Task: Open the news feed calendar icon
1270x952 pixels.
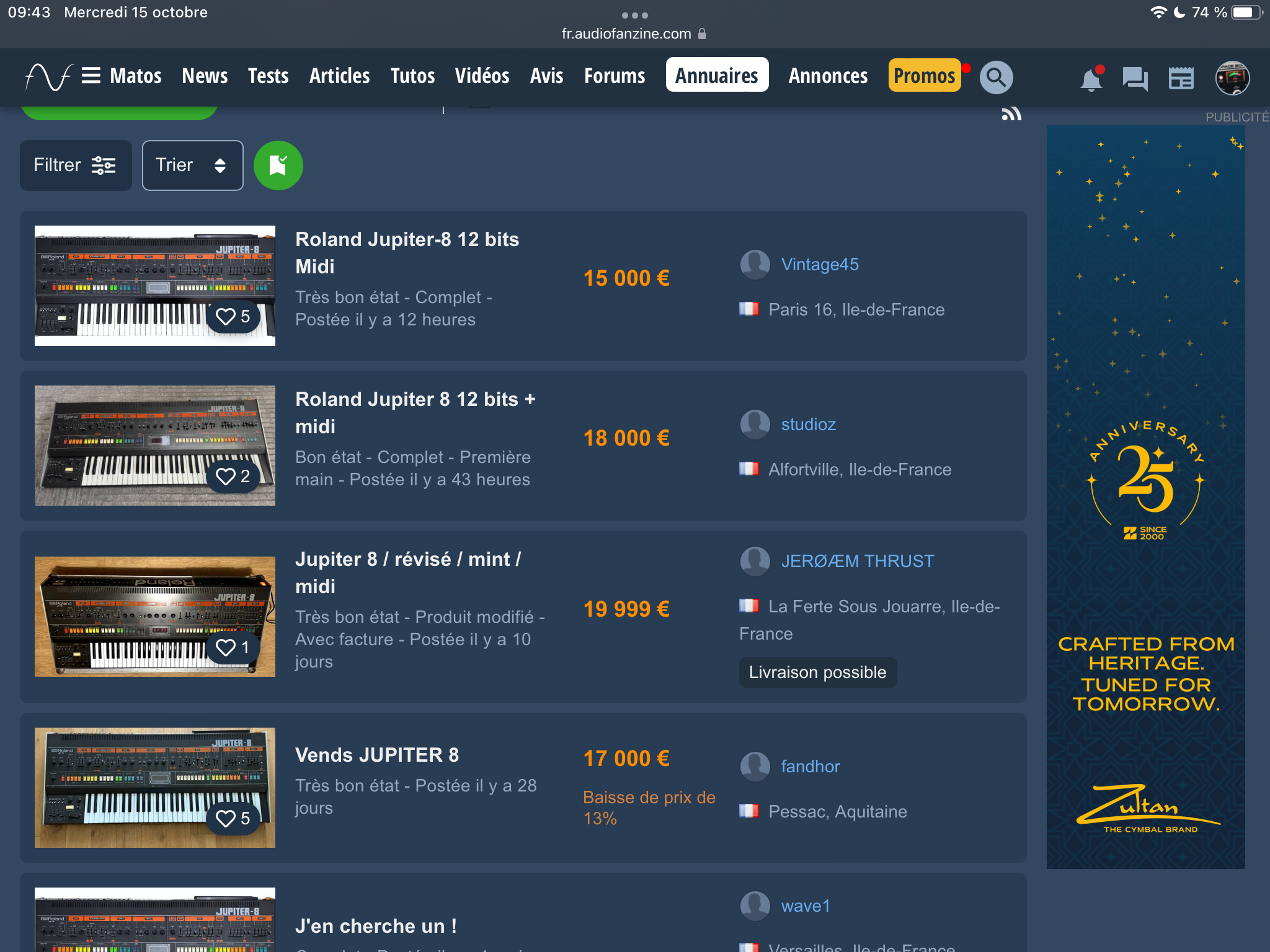Action: 1181,79
